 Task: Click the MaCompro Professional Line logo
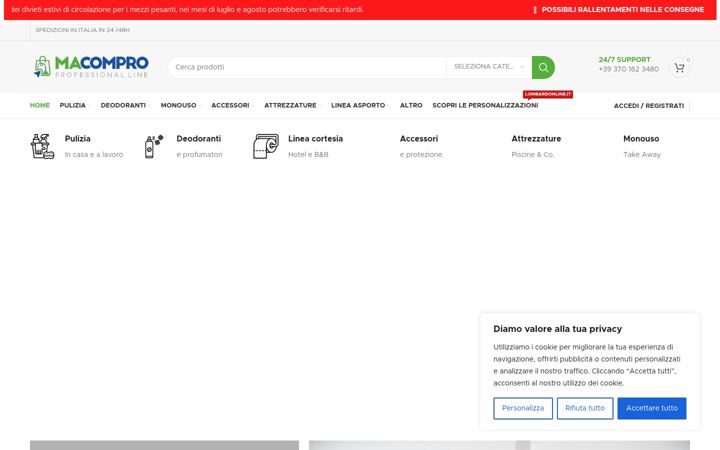(x=91, y=67)
